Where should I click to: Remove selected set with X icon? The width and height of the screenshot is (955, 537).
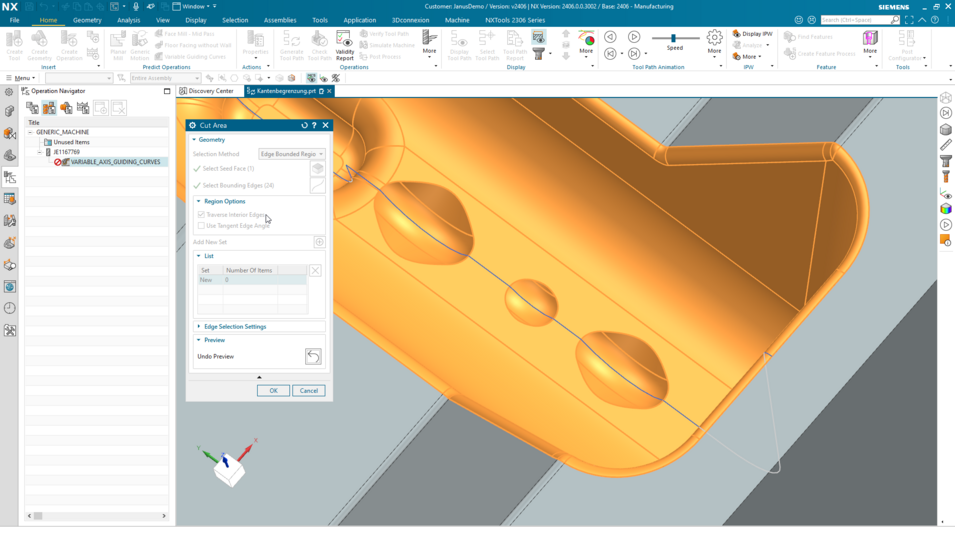[x=315, y=270]
